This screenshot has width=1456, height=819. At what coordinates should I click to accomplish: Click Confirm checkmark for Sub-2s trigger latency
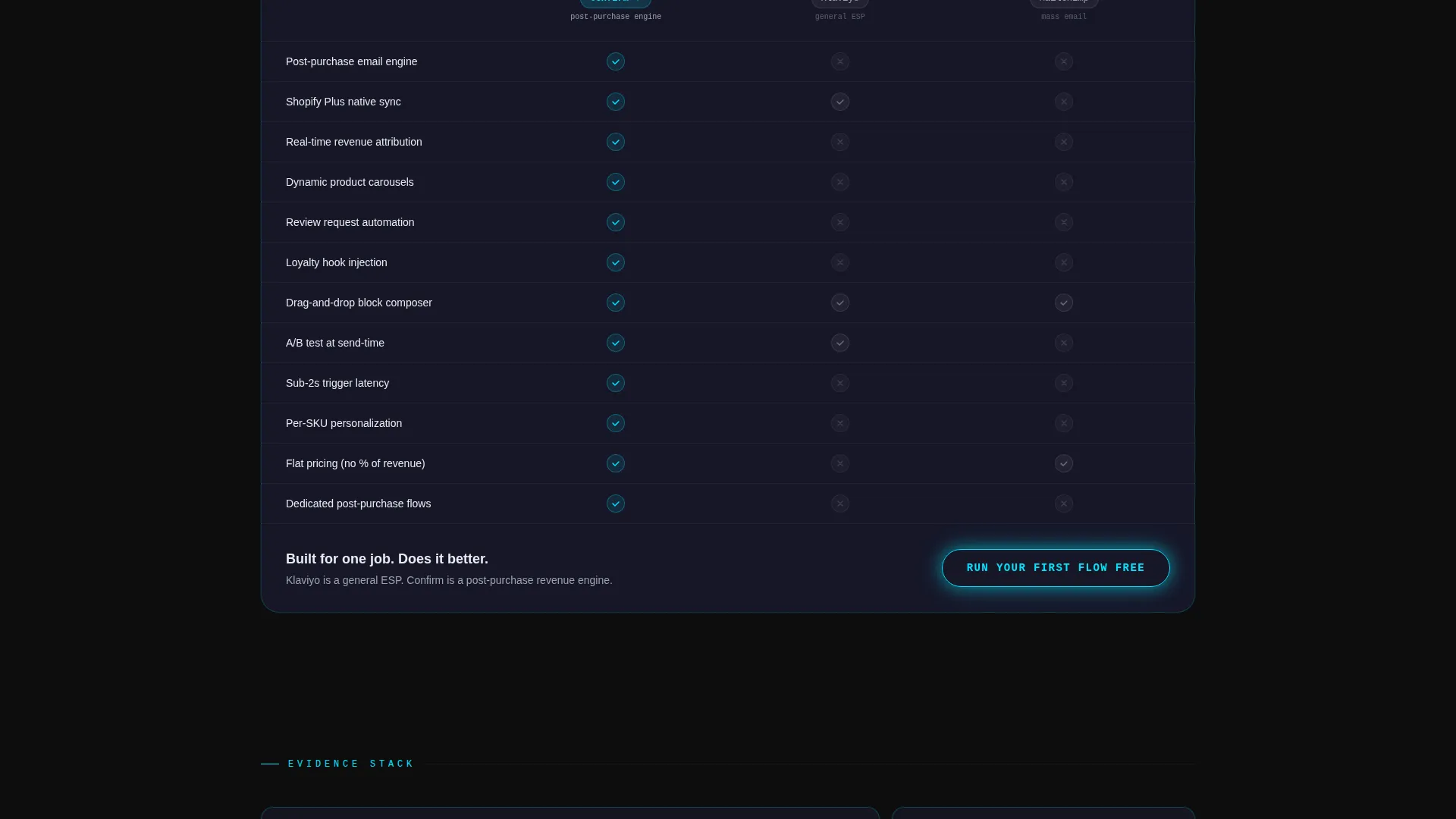coord(616,383)
